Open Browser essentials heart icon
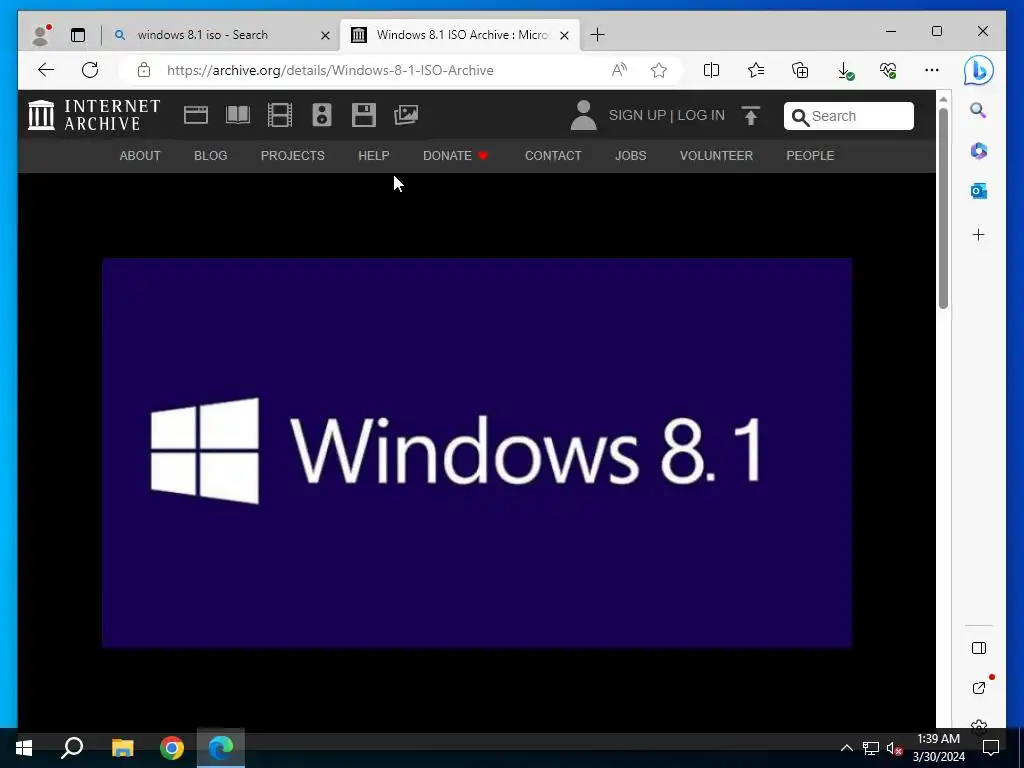Viewport: 1024px width, 768px height. pos(888,70)
